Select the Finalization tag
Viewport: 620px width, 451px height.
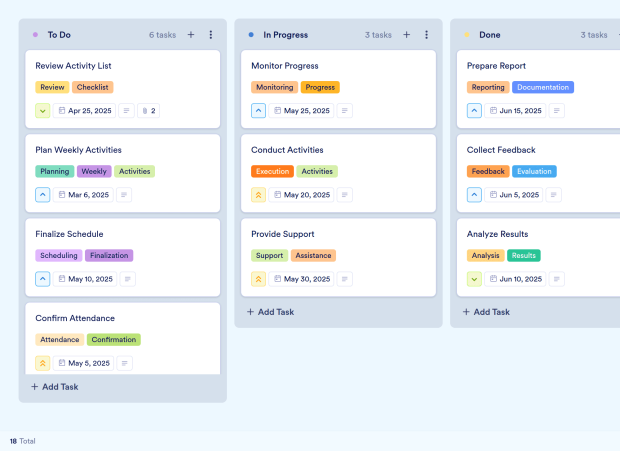click(109, 256)
